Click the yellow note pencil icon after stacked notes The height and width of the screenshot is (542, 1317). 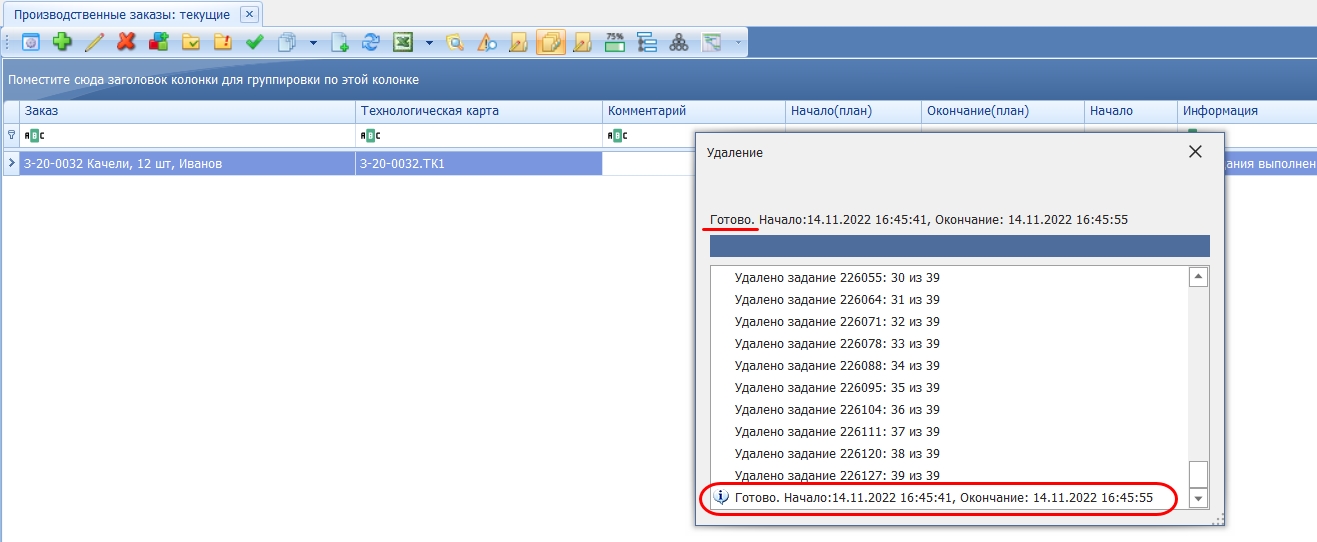coord(583,42)
